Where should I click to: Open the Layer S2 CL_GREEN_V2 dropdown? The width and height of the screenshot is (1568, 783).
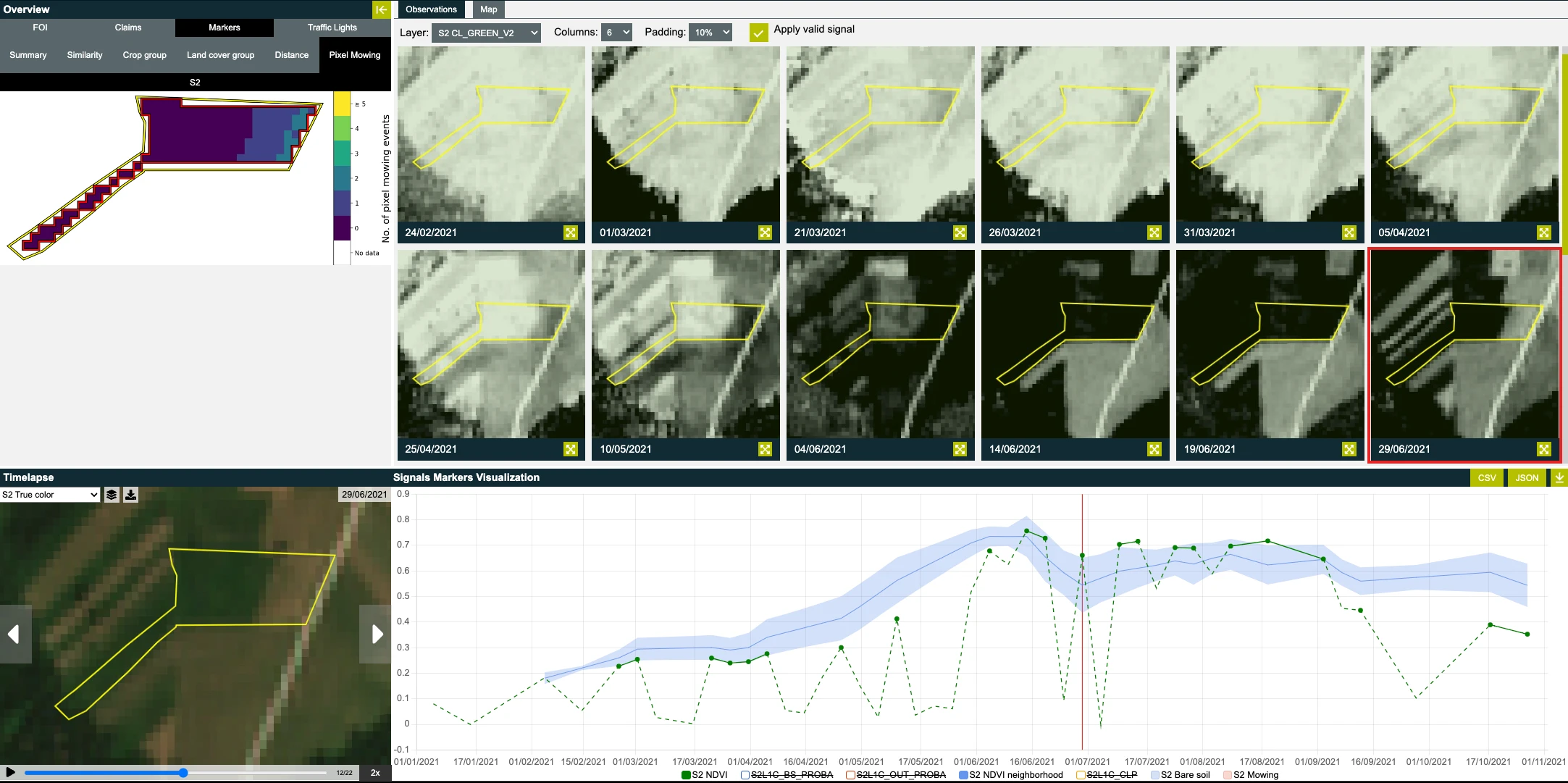(486, 33)
